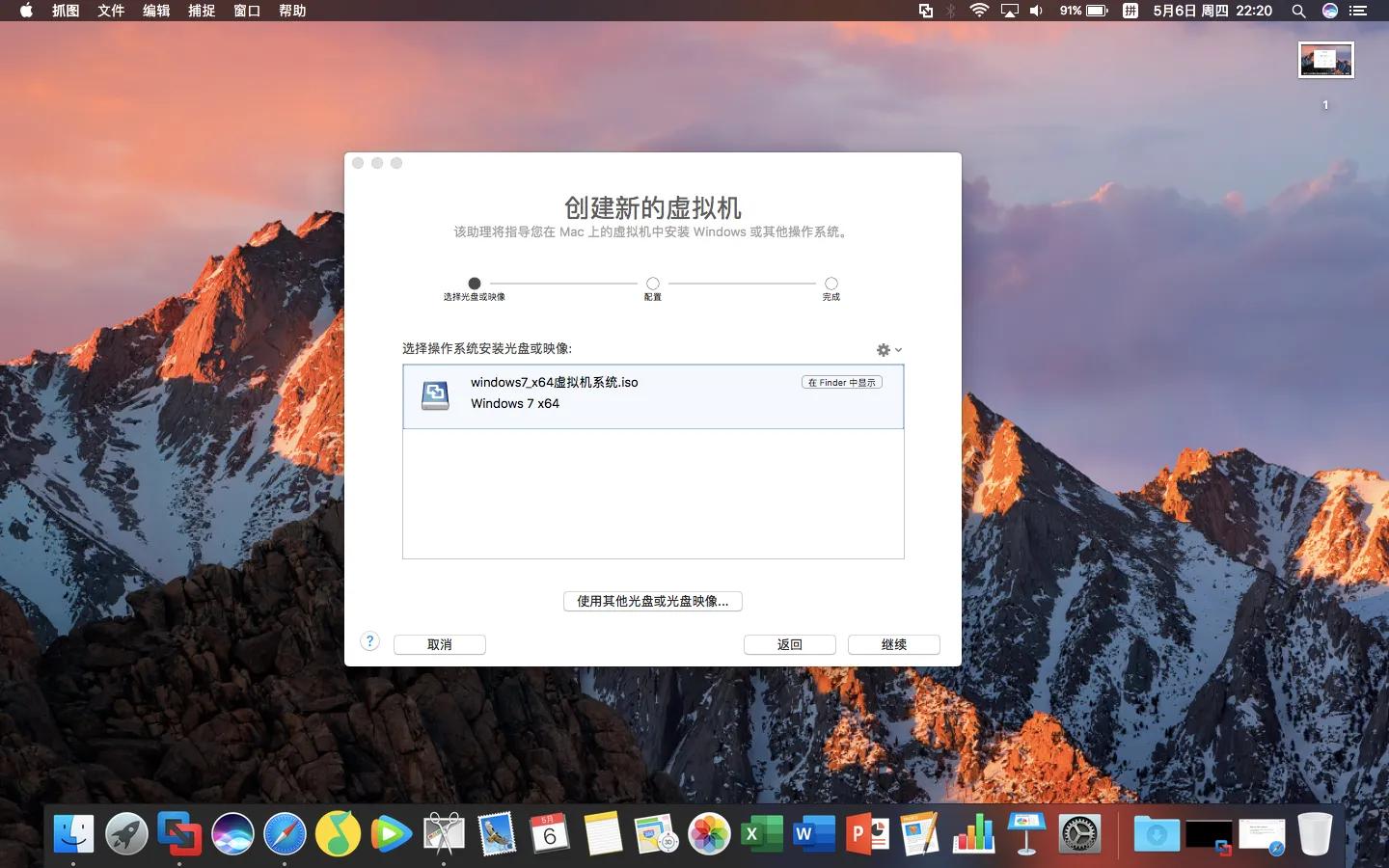This screenshot has height=868, width=1389.
Task: Open System Preferences from the Dock
Action: (1078, 833)
